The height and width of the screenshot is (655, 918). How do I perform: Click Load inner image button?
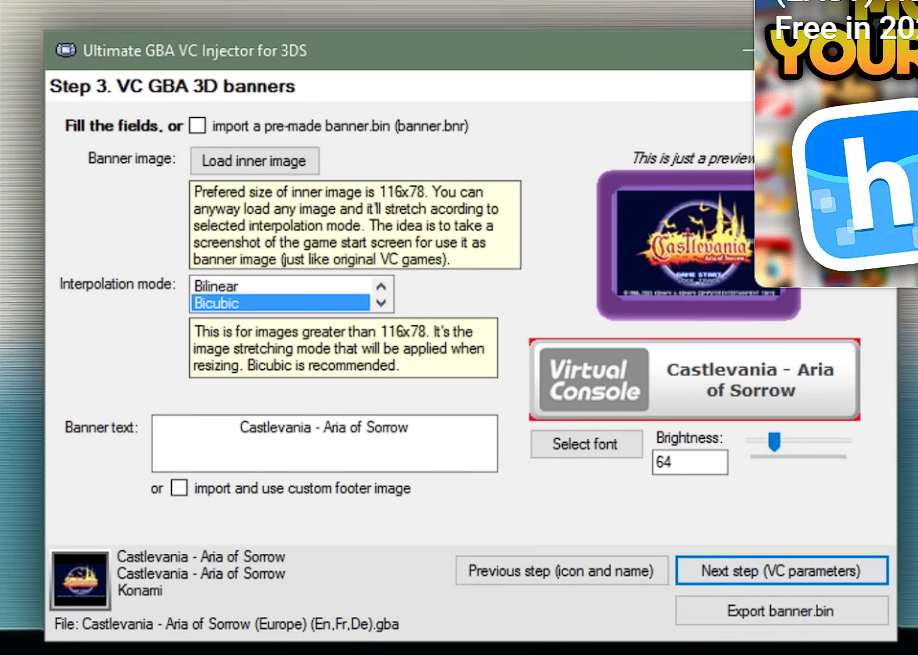255,161
